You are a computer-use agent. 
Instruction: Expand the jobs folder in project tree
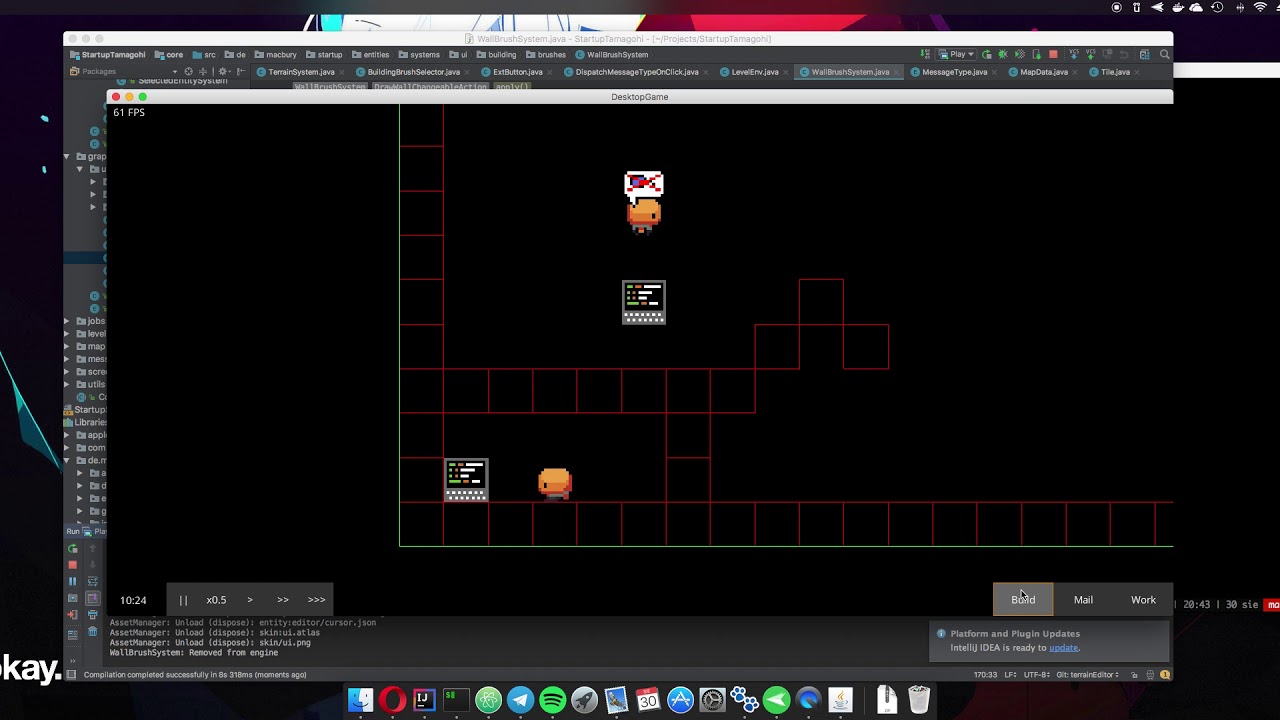pos(68,321)
